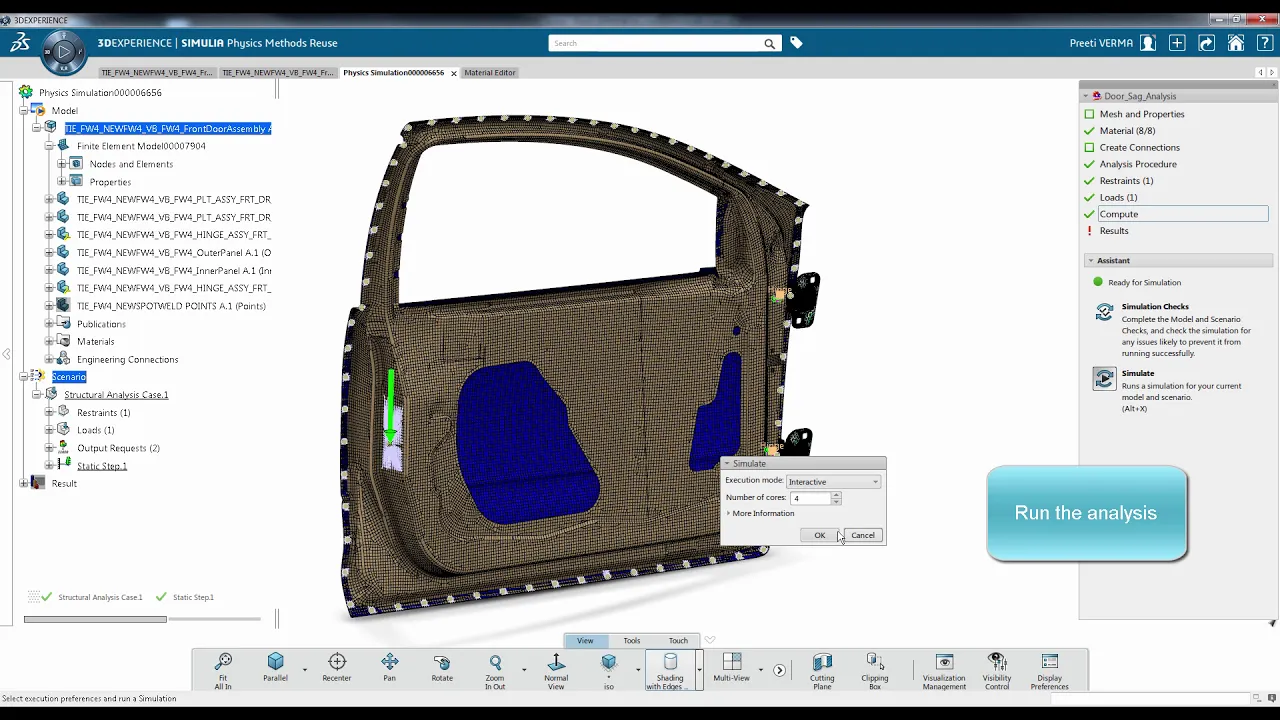
Task: Toggle the Create Connections checkbox
Action: point(1090,147)
